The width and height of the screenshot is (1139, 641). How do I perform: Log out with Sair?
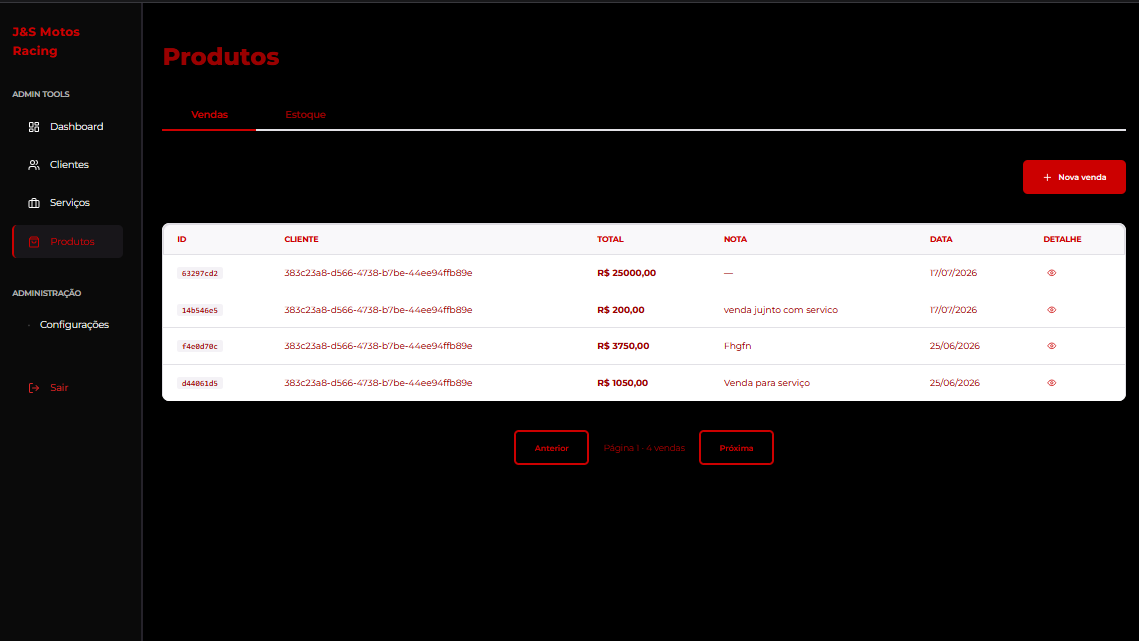coord(68,388)
